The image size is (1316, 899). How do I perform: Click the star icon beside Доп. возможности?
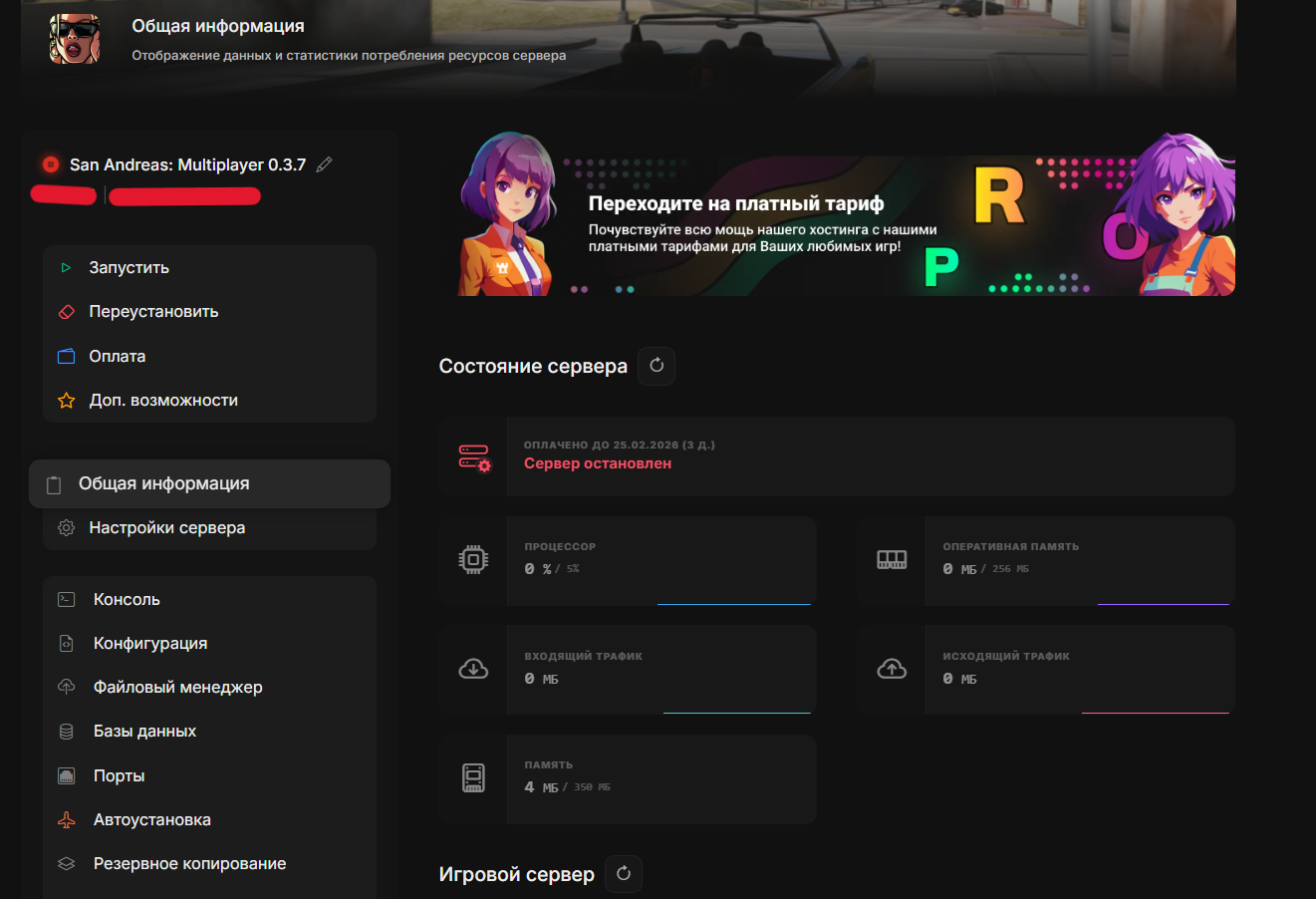tap(67, 401)
